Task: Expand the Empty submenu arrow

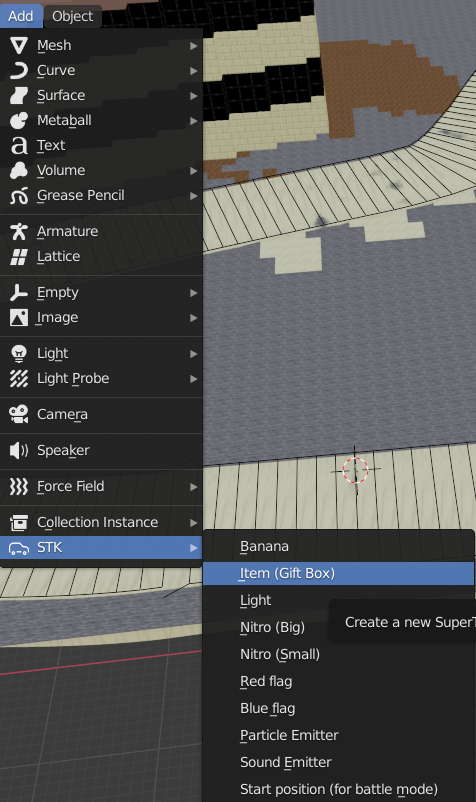Action: point(193,293)
